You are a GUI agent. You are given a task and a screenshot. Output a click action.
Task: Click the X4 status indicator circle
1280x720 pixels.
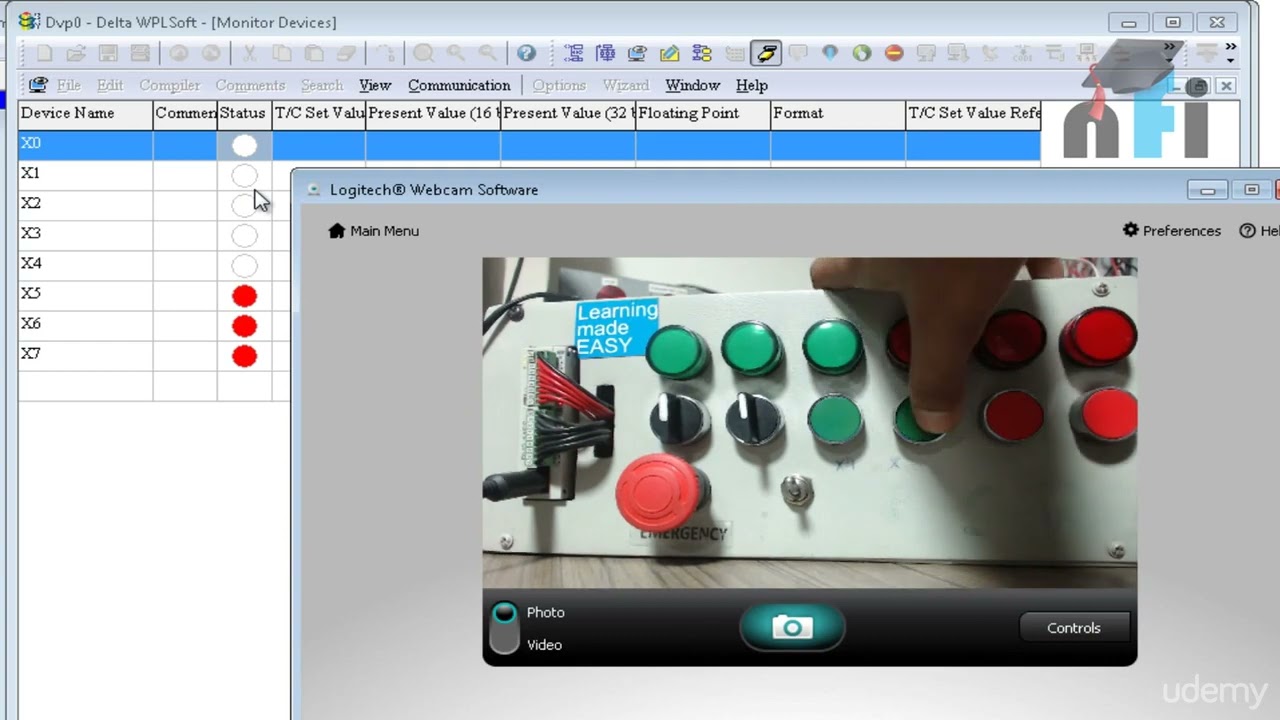(x=244, y=266)
